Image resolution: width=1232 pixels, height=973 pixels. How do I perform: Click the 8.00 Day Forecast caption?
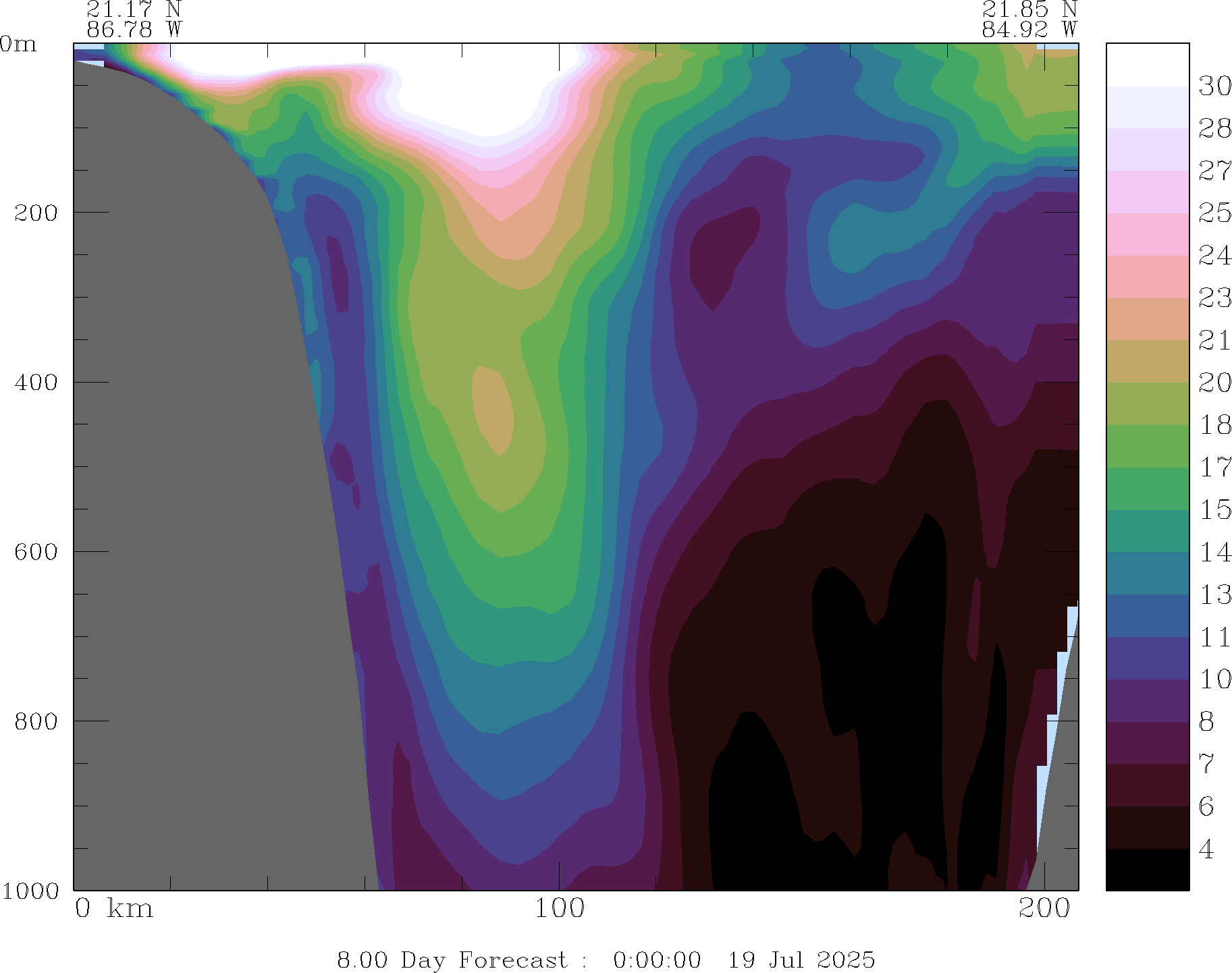click(x=452, y=960)
